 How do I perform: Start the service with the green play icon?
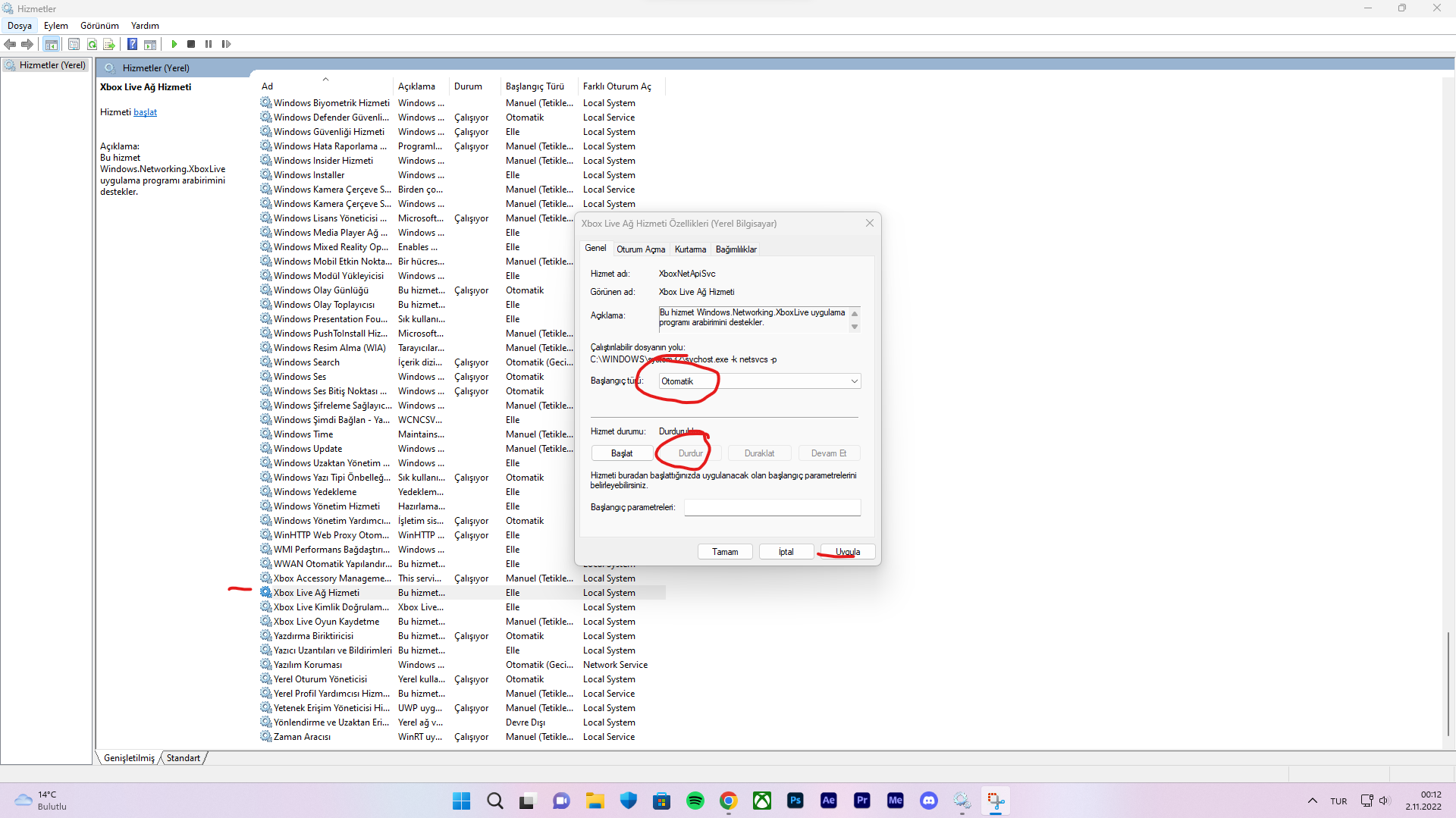click(x=174, y=44)
